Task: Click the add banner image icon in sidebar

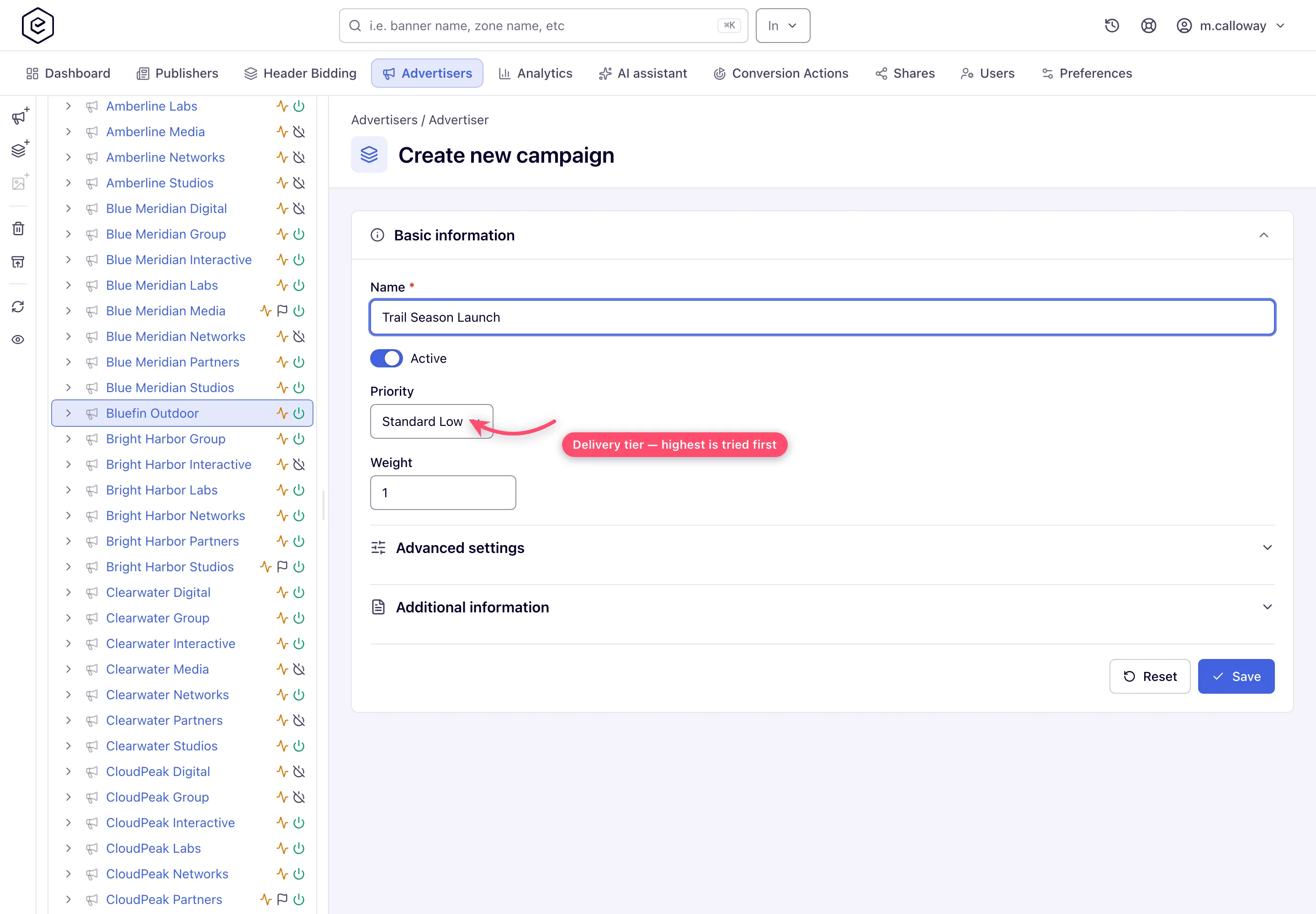Action: tap(20, 182)
